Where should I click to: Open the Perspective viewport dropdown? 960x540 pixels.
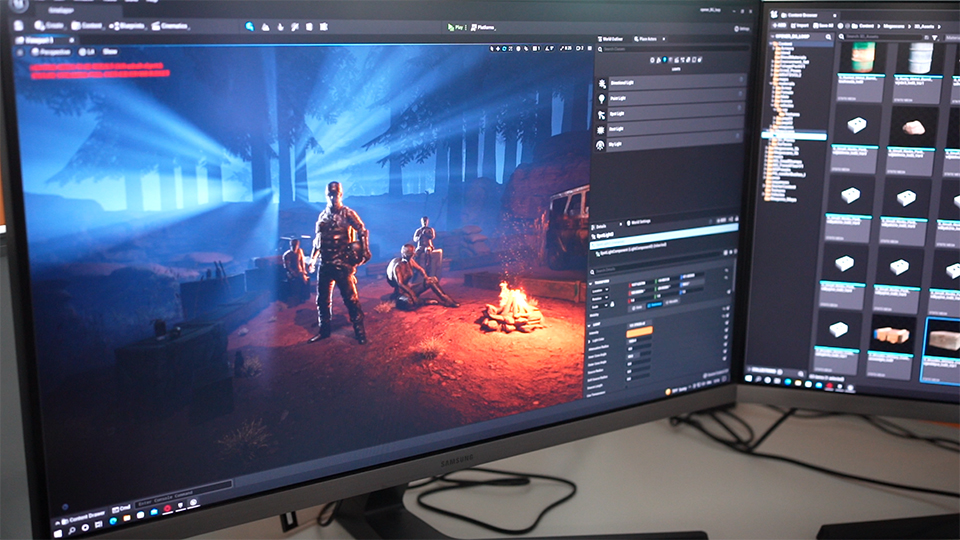53,49
